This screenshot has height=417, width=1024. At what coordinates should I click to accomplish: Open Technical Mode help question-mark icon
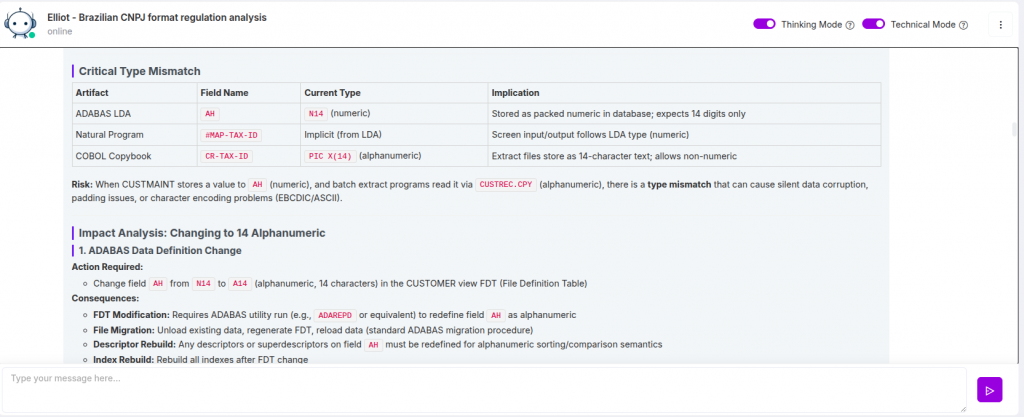[963, 25]
